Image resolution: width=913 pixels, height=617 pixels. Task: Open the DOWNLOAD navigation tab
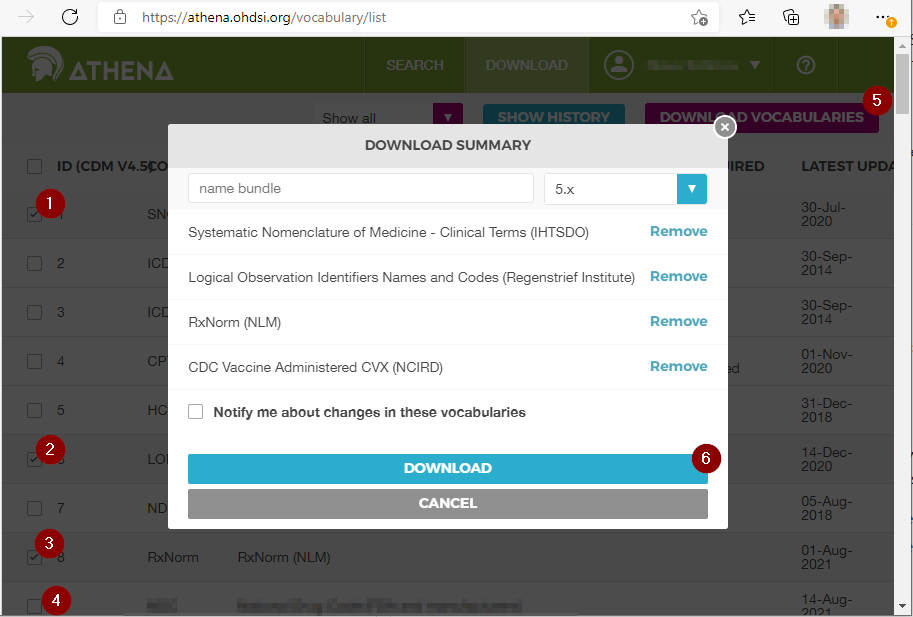[526, 65]
